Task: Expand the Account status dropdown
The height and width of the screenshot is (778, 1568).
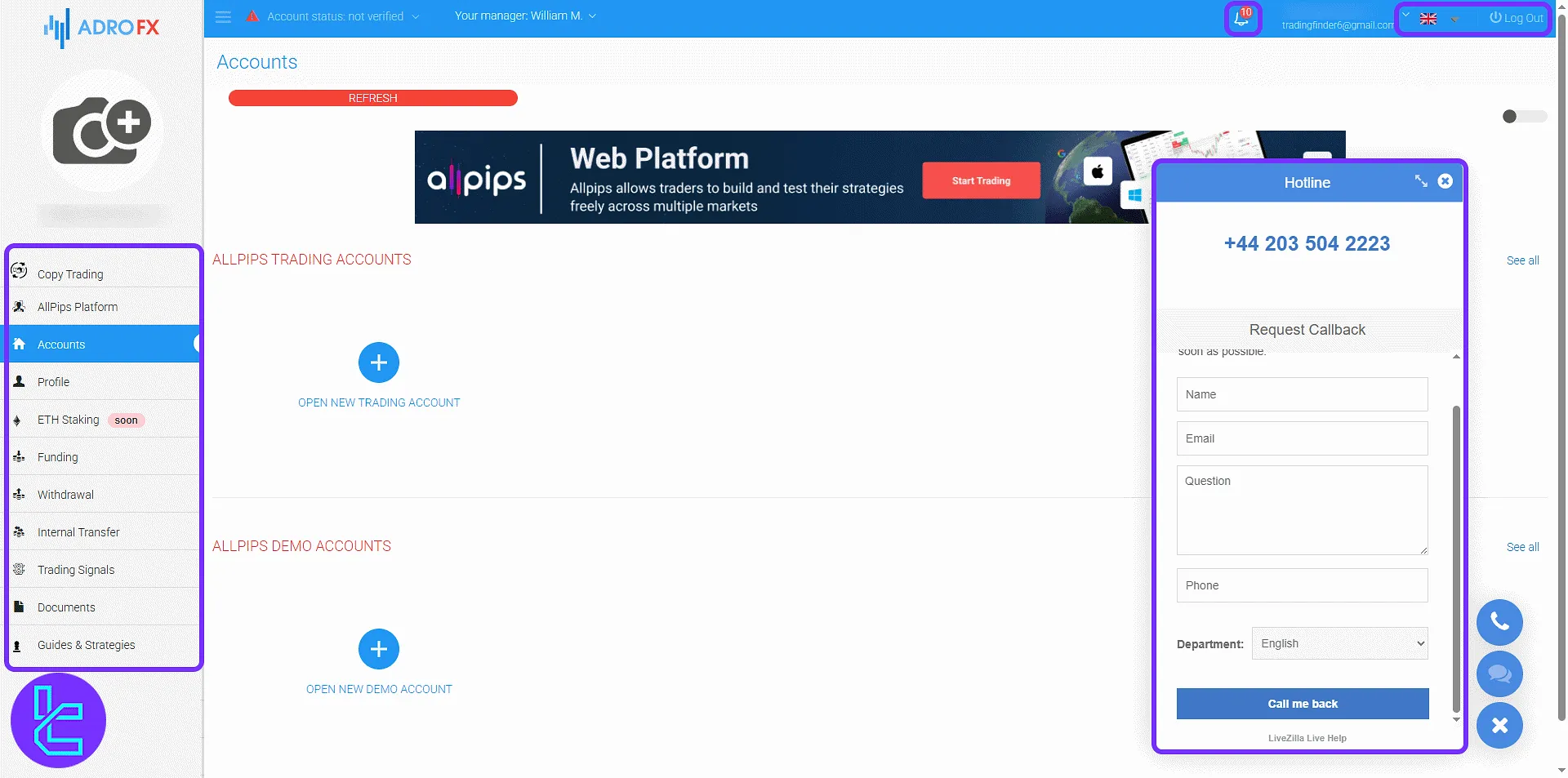Action: pyautogui.click(x=344, y=16)
